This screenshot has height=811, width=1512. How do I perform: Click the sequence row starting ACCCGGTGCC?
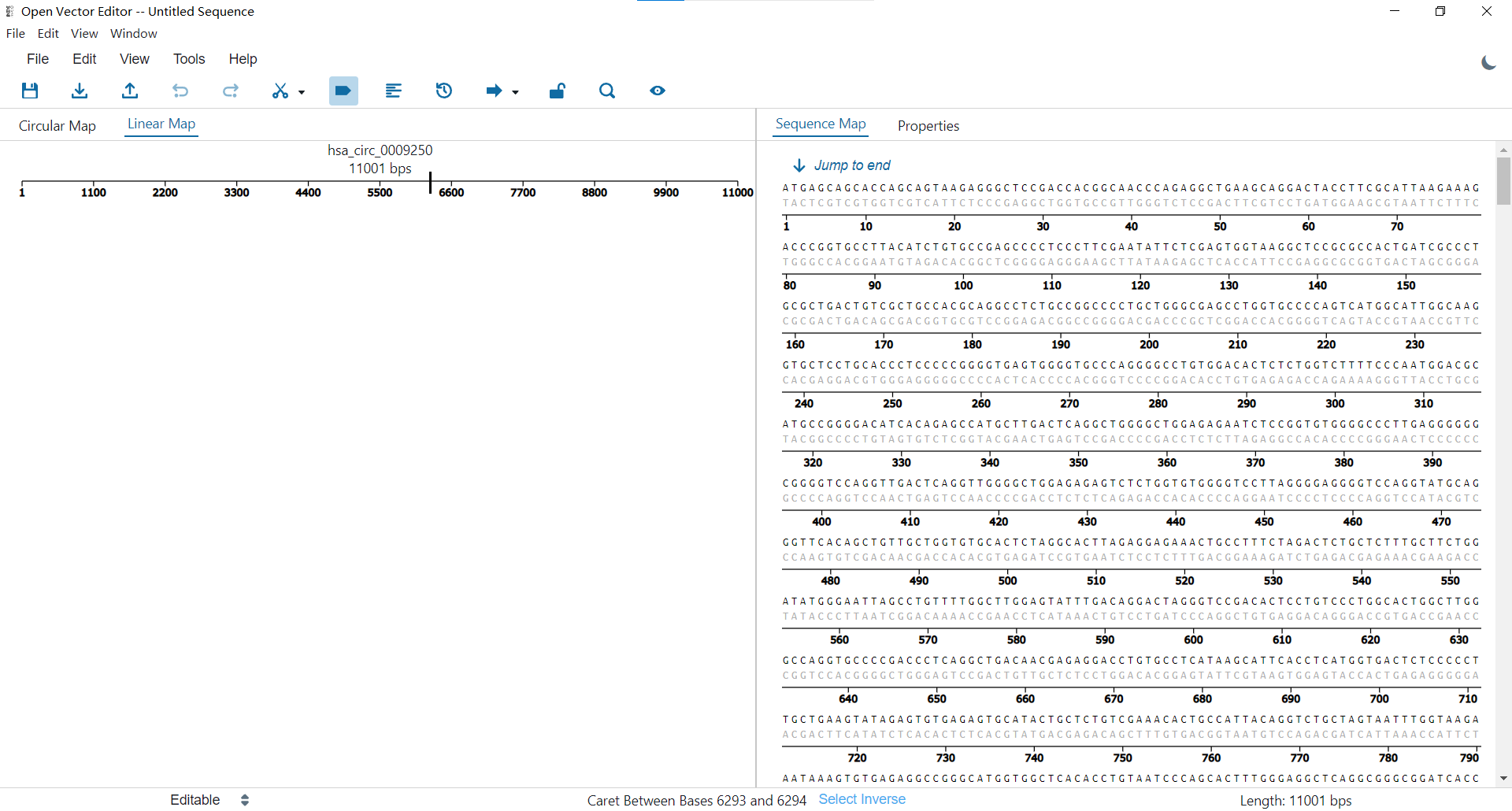pyautogui.click(x=1131, y=247)
